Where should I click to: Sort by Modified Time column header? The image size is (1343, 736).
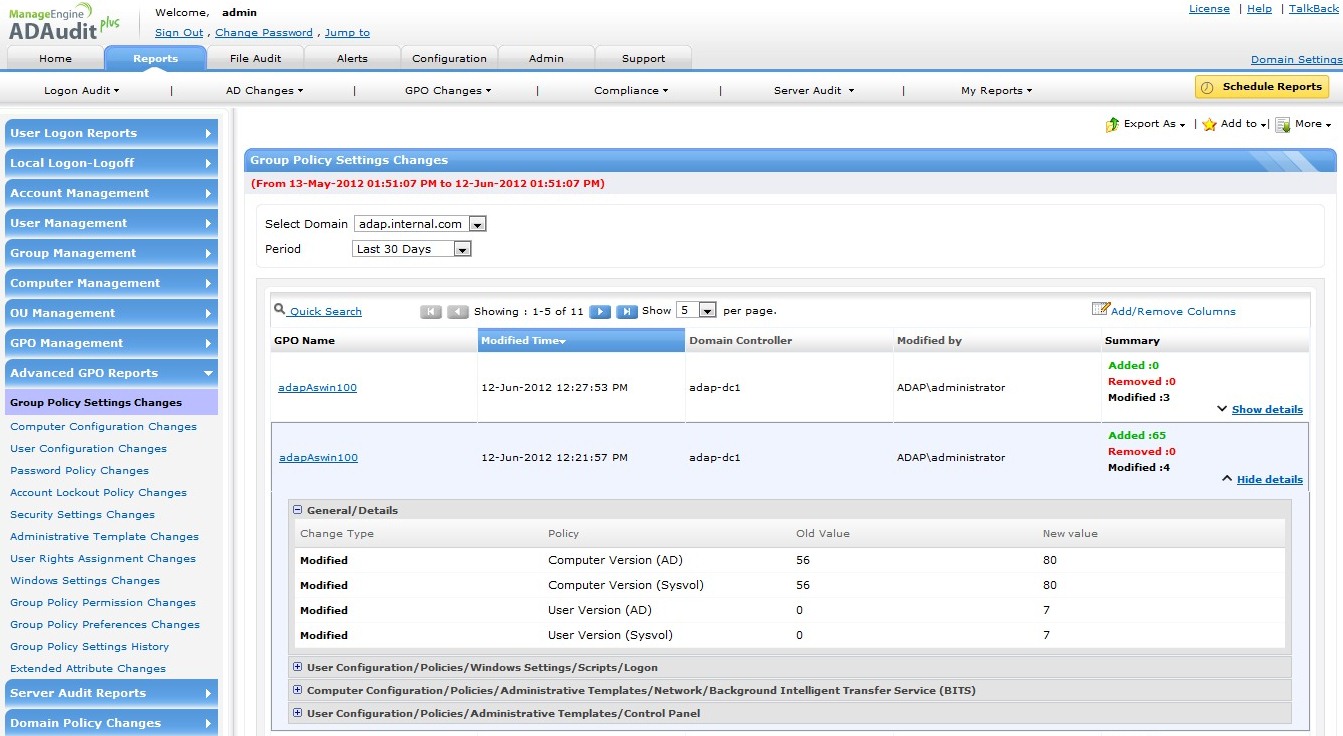pos(581,340)
